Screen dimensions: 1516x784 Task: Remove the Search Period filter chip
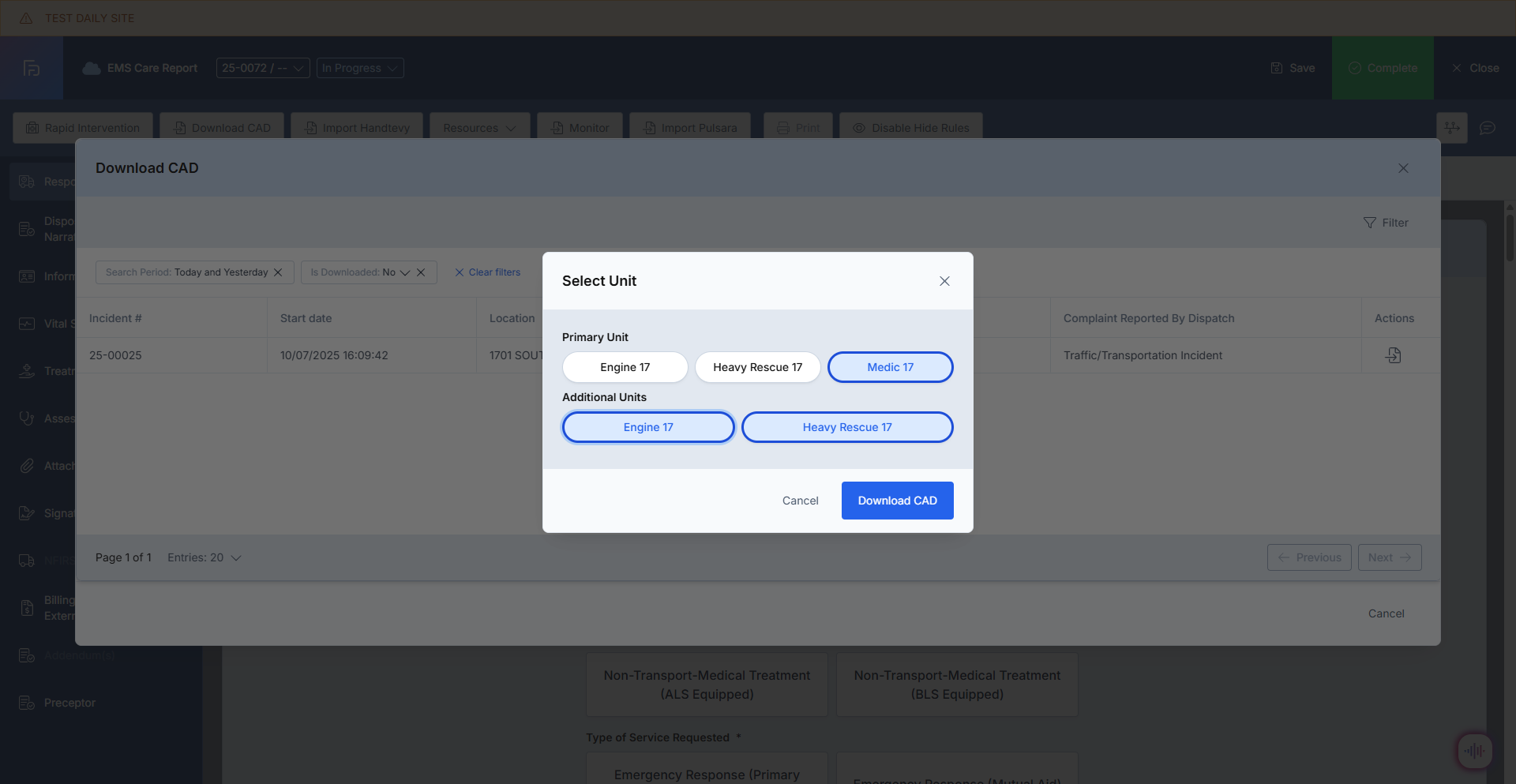278,272
